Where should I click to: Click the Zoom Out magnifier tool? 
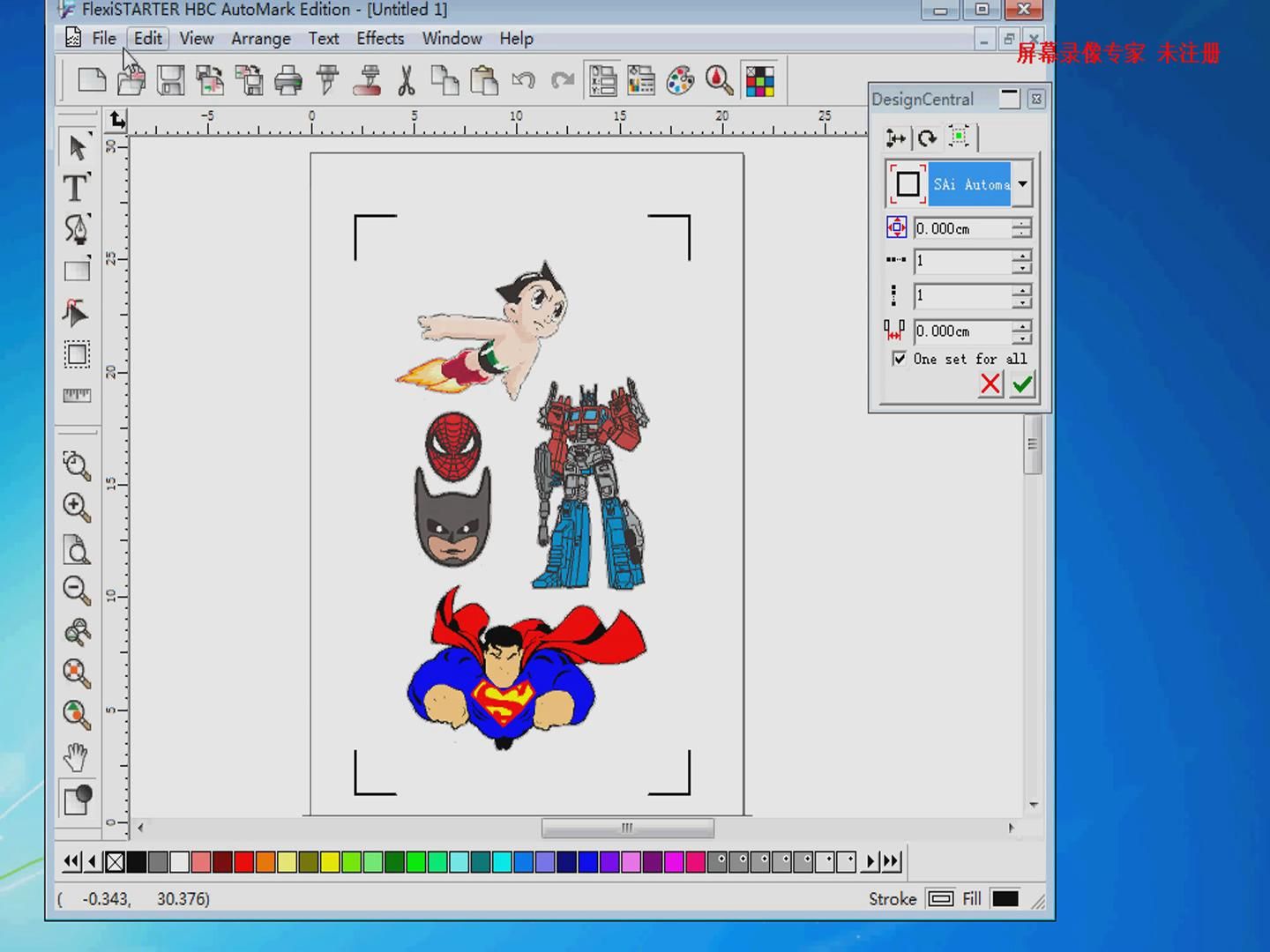[77, 590]
